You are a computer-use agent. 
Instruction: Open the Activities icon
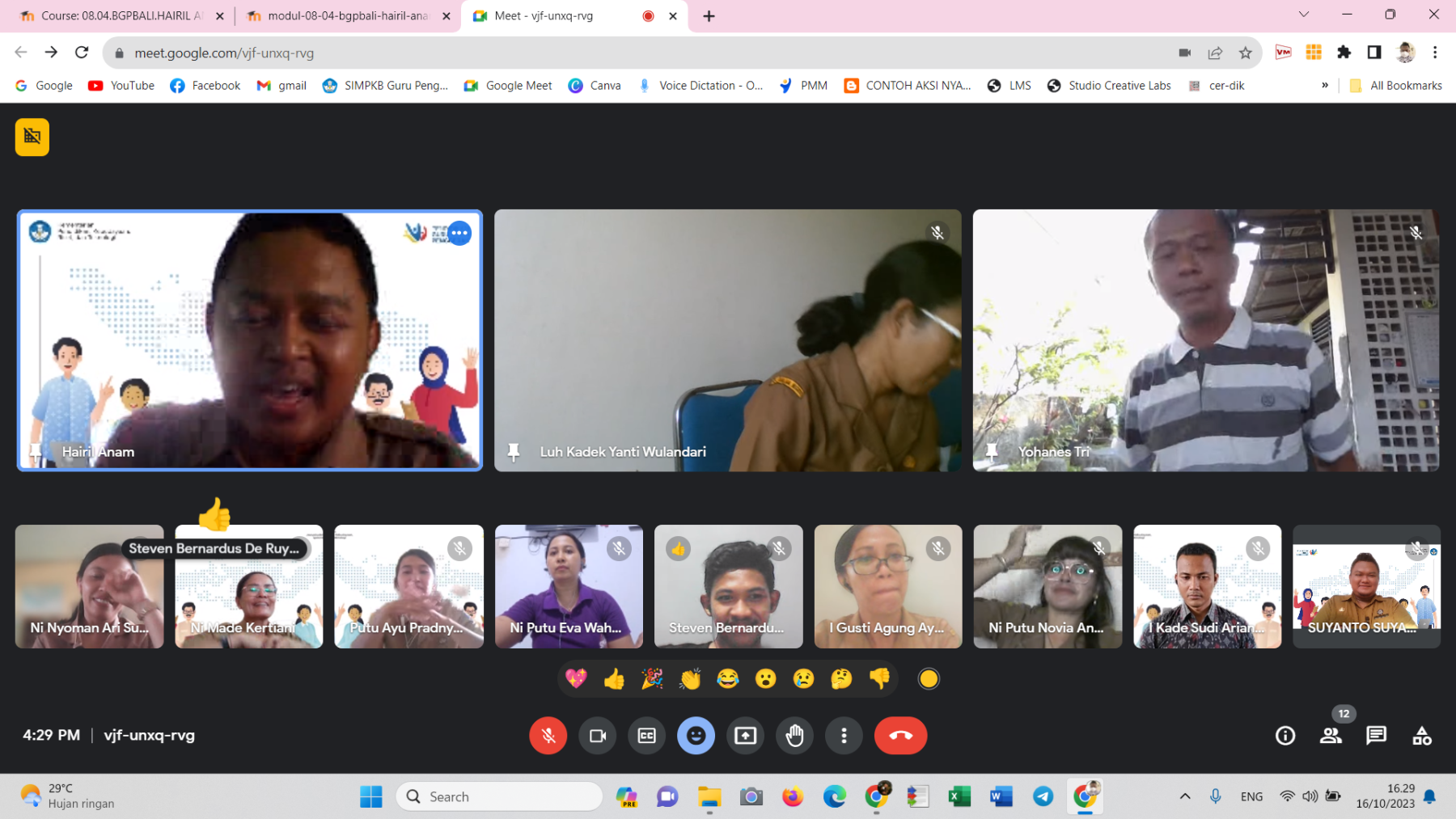(x=1421, y=736)
